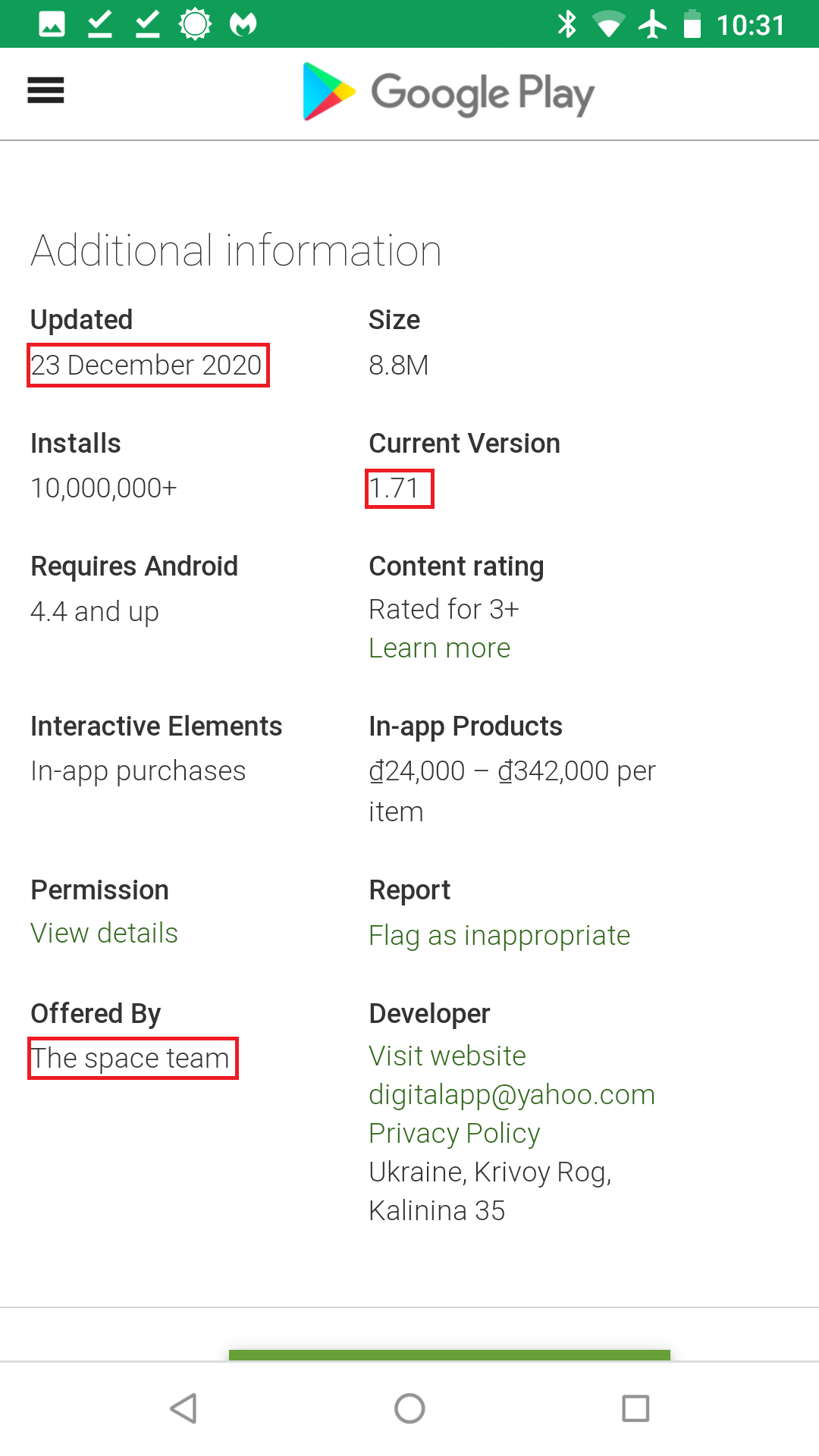Screen dimensions: 819x1456
Task: Open View details under Permission
Action: [x=104, y=934]
